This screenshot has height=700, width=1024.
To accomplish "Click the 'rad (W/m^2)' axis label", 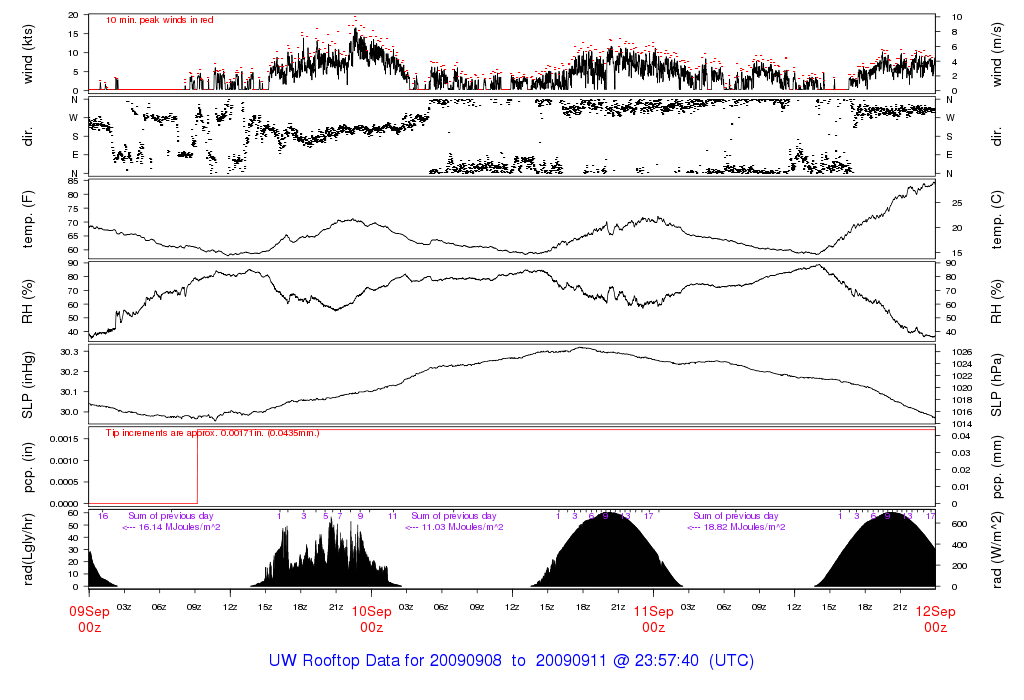I will coord(997,549).
